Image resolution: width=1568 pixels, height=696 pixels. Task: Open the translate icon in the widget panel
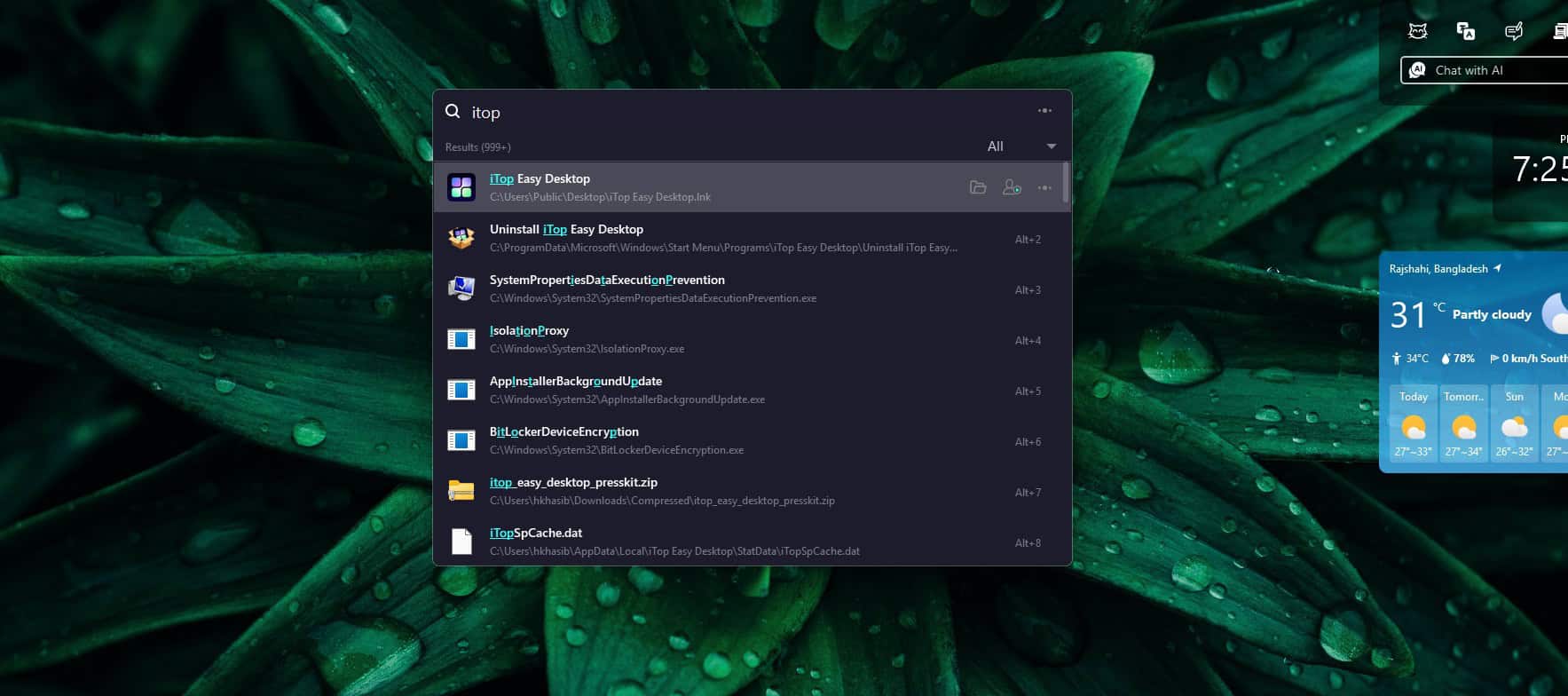click(1466, 31)
